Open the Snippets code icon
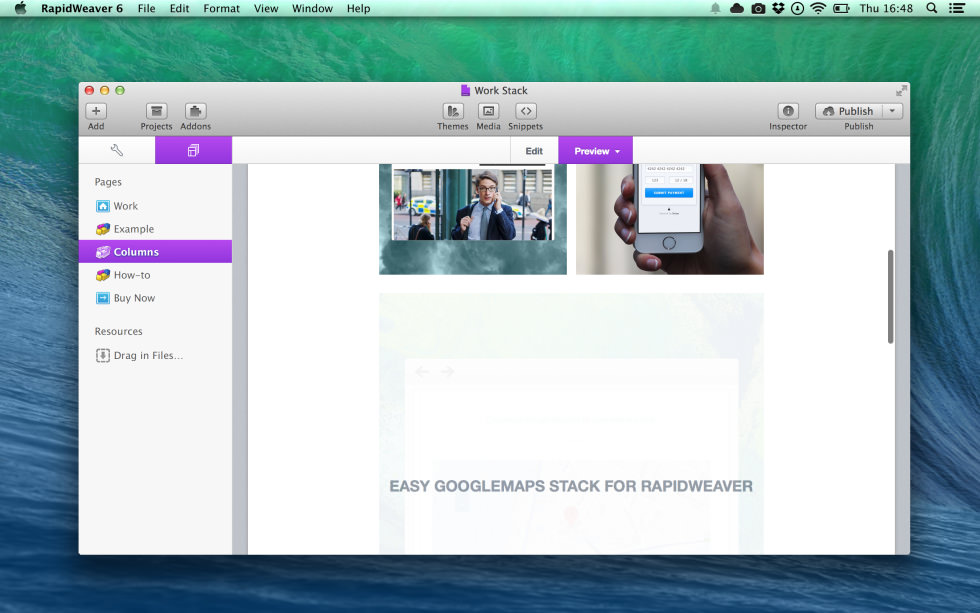Image resolution: width=980 pixels, height=613 pixels. pos(526,111)
